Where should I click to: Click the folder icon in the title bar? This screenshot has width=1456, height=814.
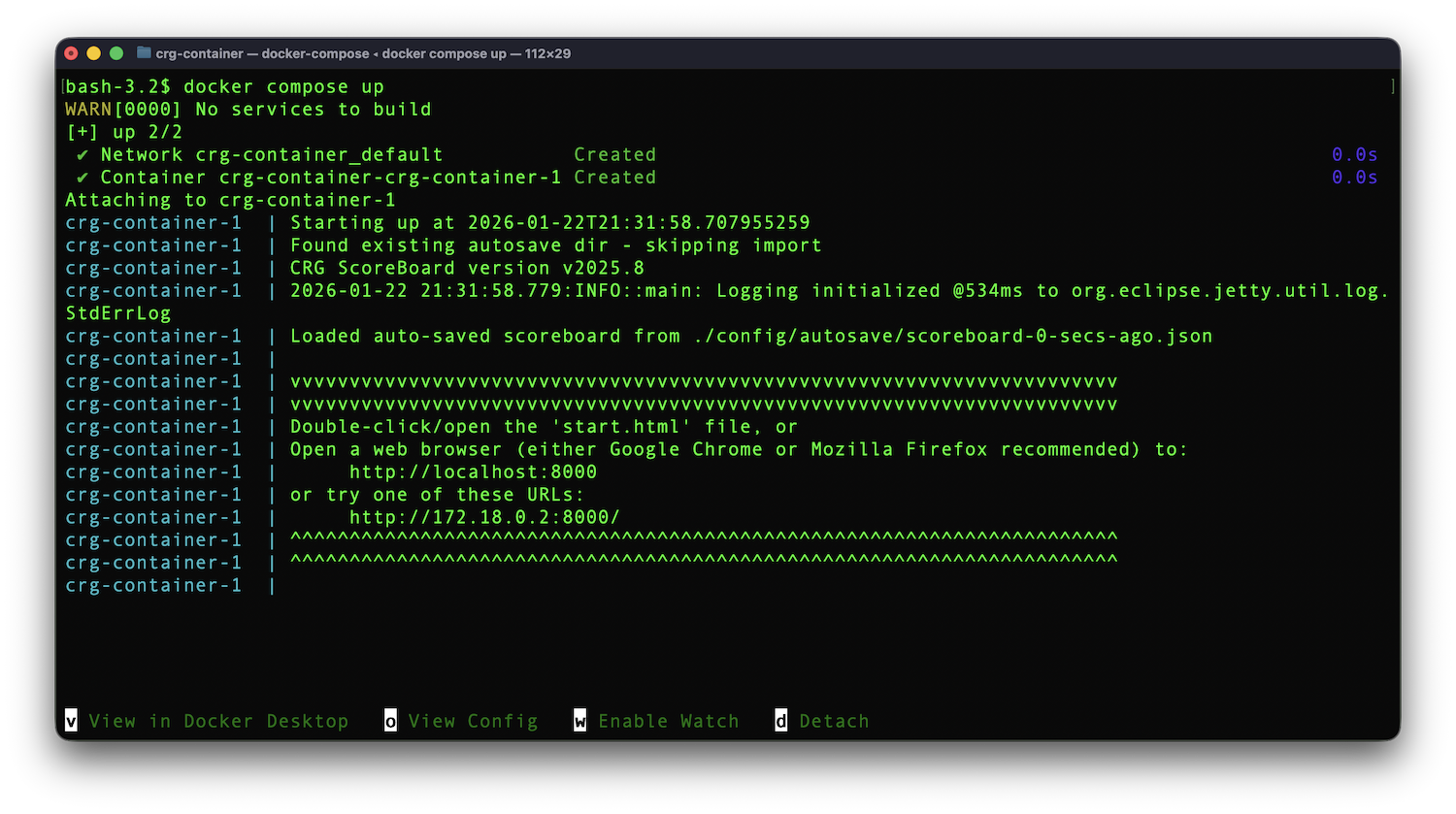(144, 53)
